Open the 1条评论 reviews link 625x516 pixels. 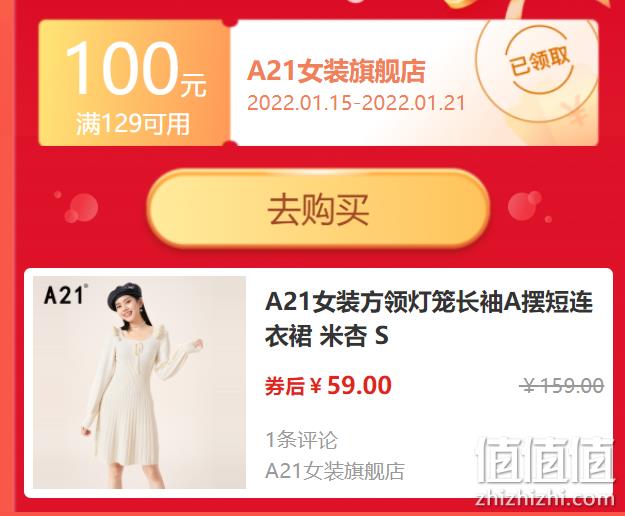(301, 440)
